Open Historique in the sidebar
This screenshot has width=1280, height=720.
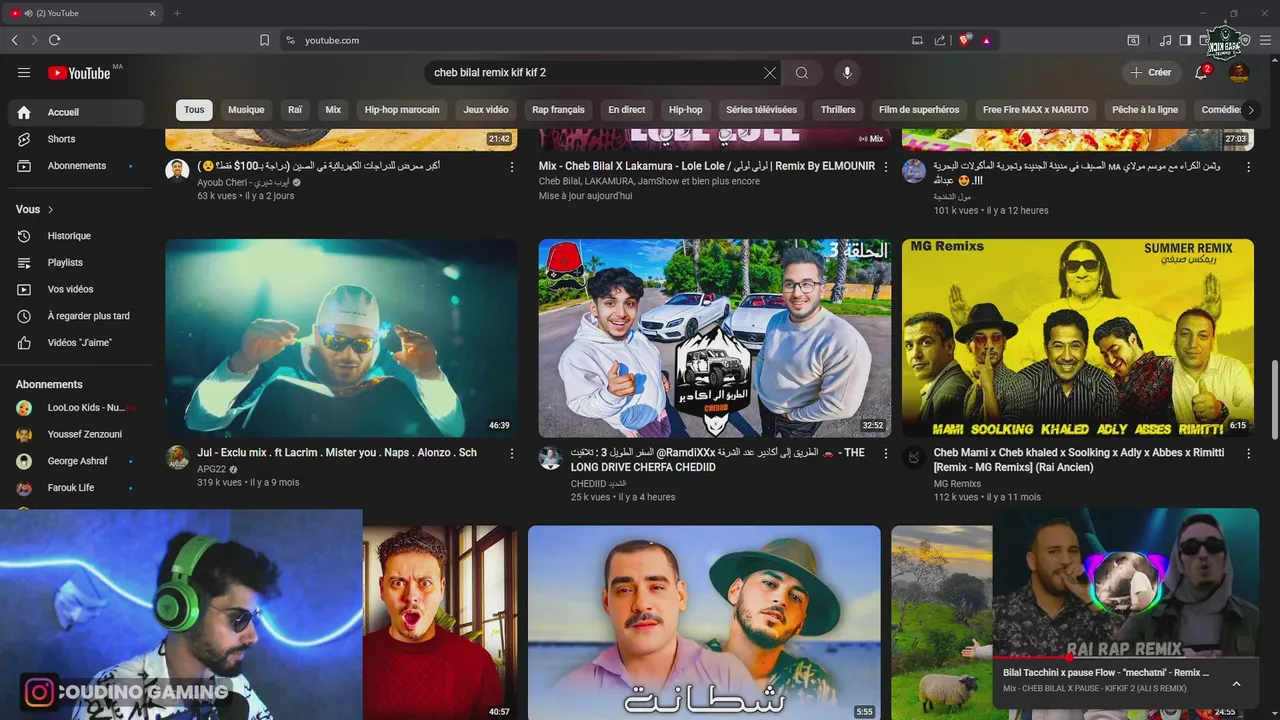coord(78,236)
